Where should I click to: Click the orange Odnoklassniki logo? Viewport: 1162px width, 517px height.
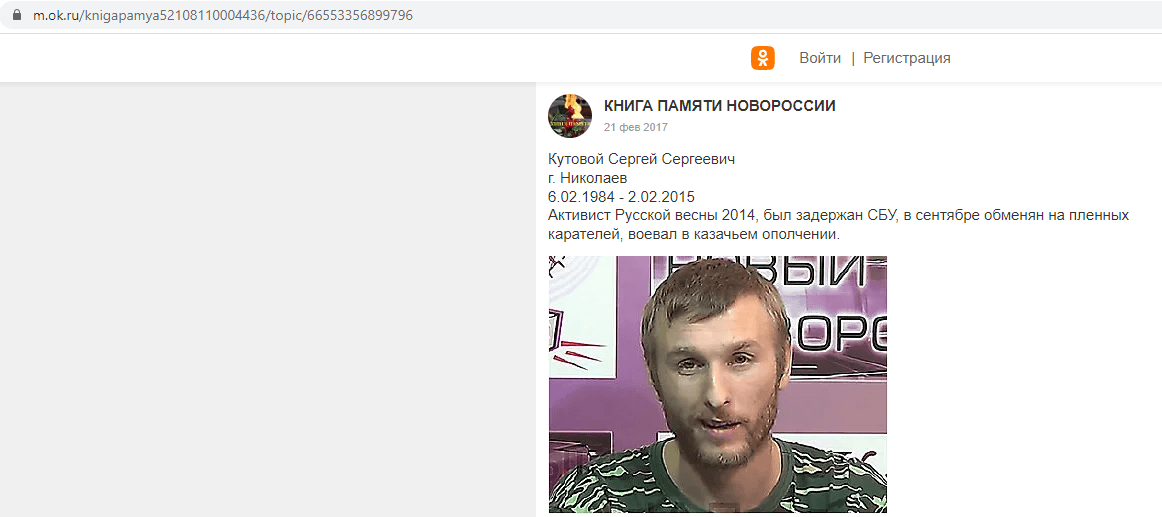(763, 58)
